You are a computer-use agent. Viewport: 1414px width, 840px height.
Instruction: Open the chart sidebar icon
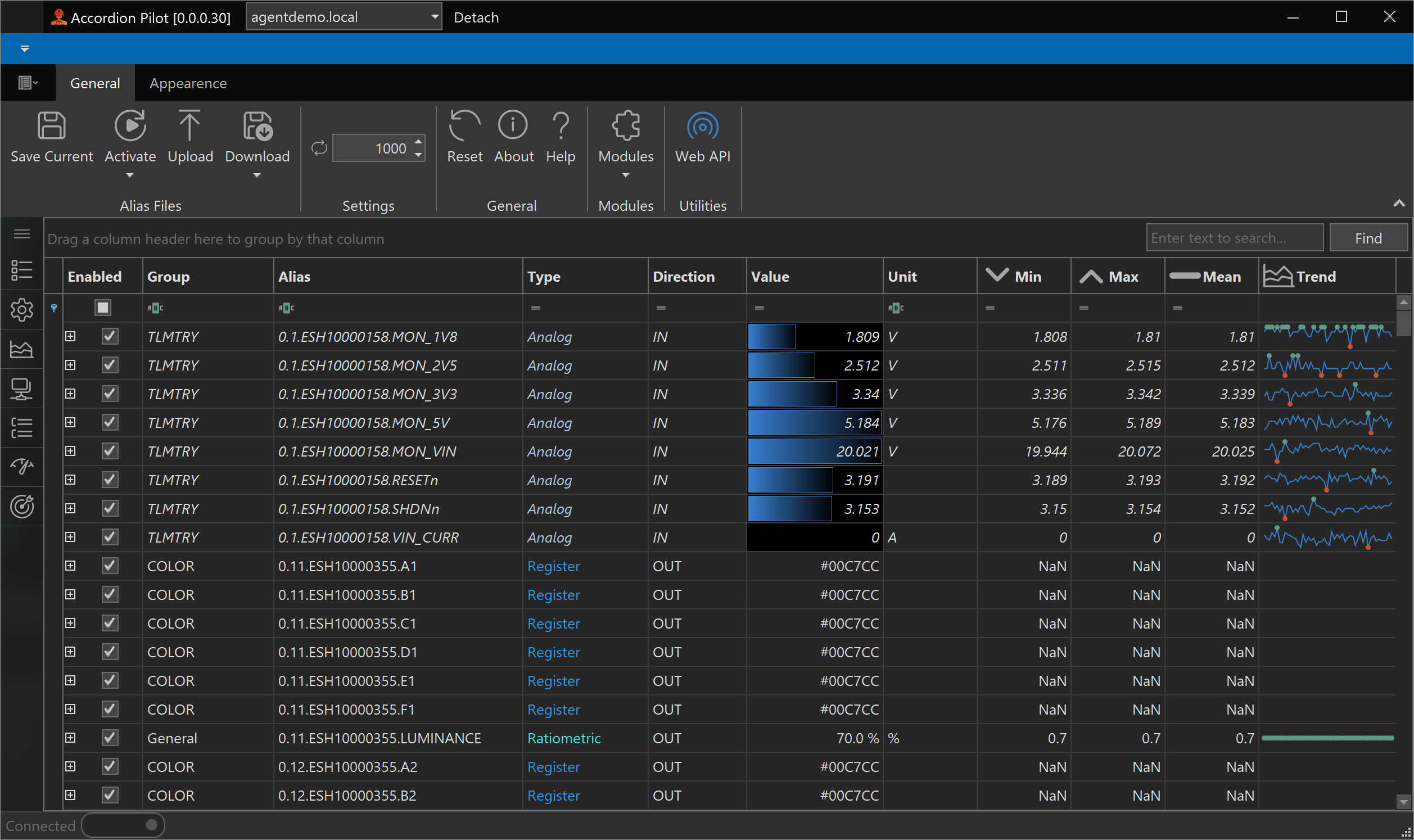pyautogui.click(x=21, y=349)
